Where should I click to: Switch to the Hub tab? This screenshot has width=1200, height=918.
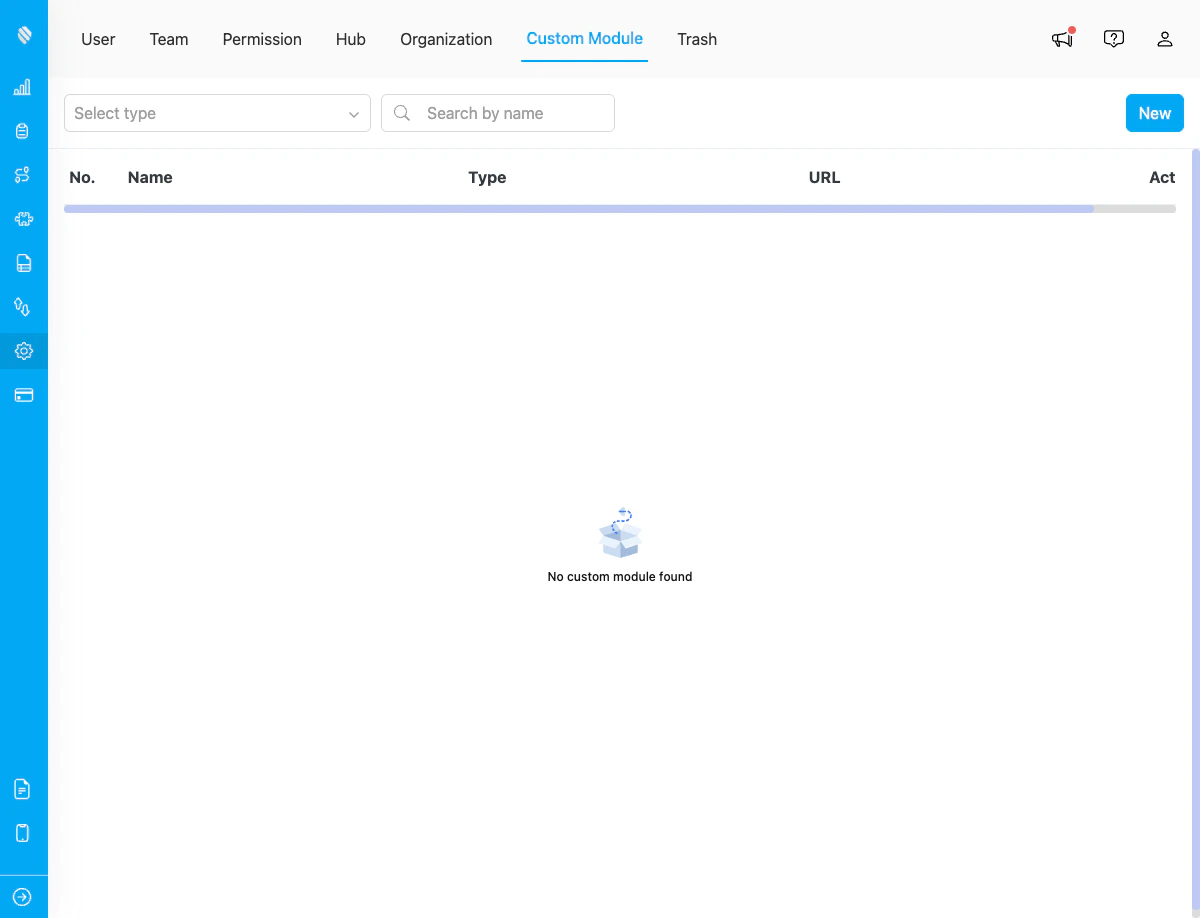[351, 39]
